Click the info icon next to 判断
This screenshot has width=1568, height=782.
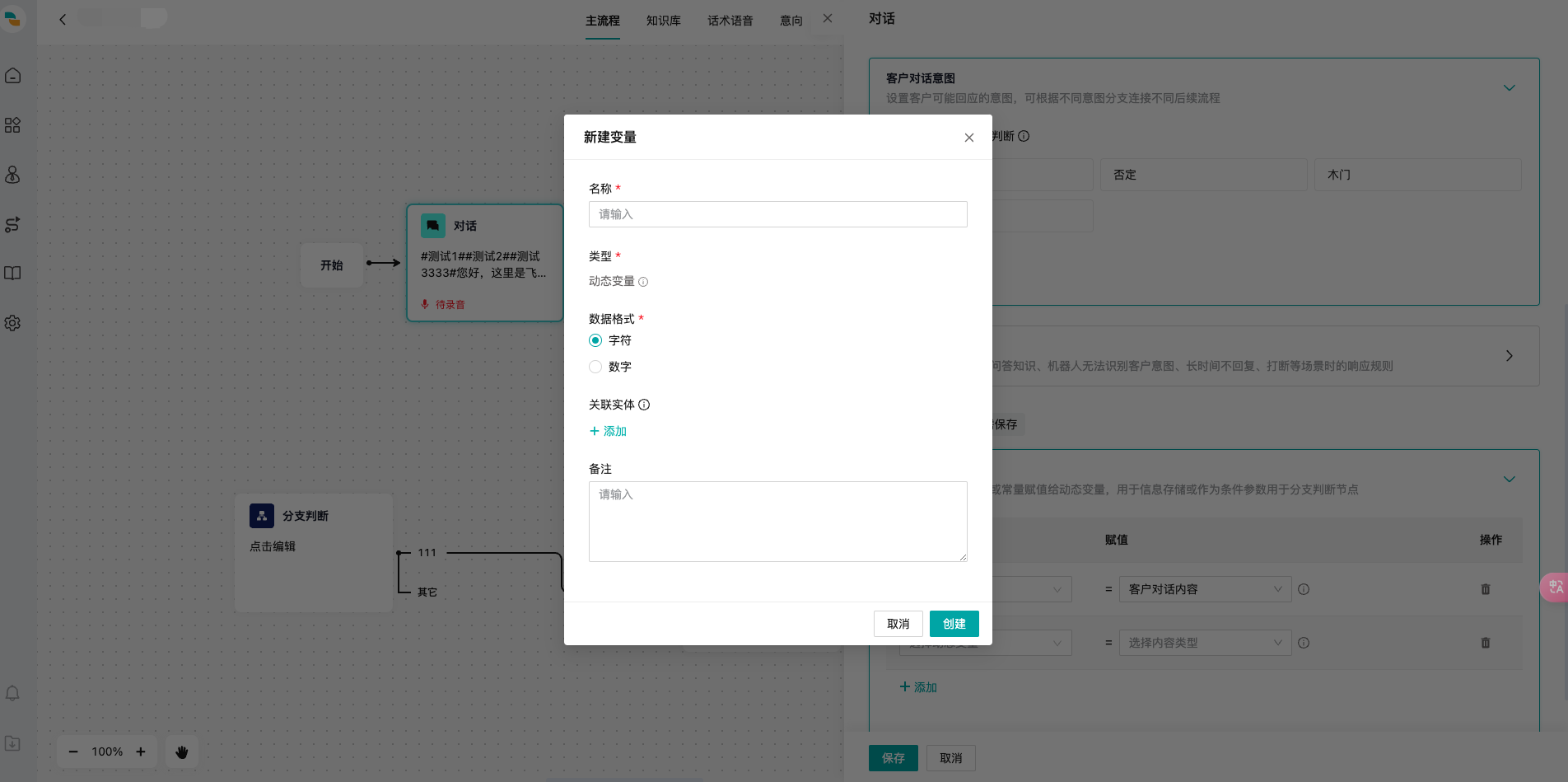click(x=1024, y=136)
